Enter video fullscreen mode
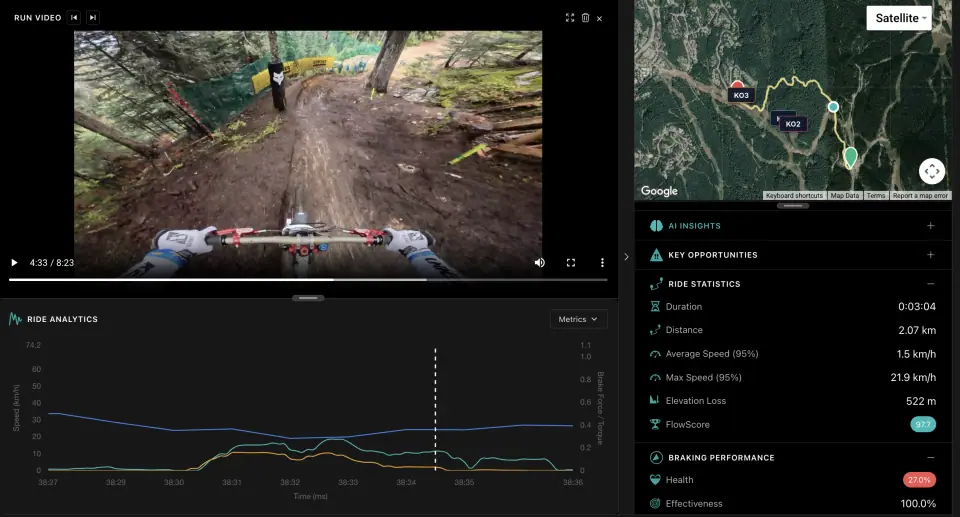Screen dimensions: 960x517 click(571, 263)
